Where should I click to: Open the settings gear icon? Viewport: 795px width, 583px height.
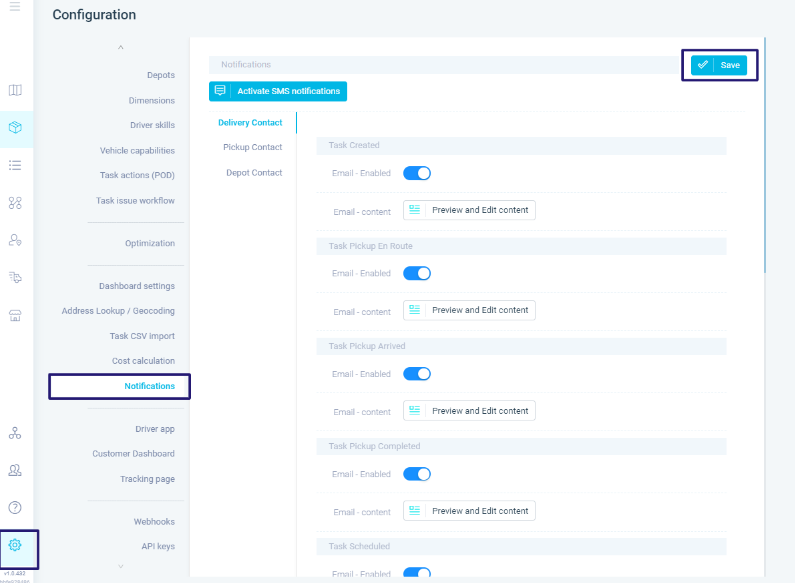coord(15,545)
